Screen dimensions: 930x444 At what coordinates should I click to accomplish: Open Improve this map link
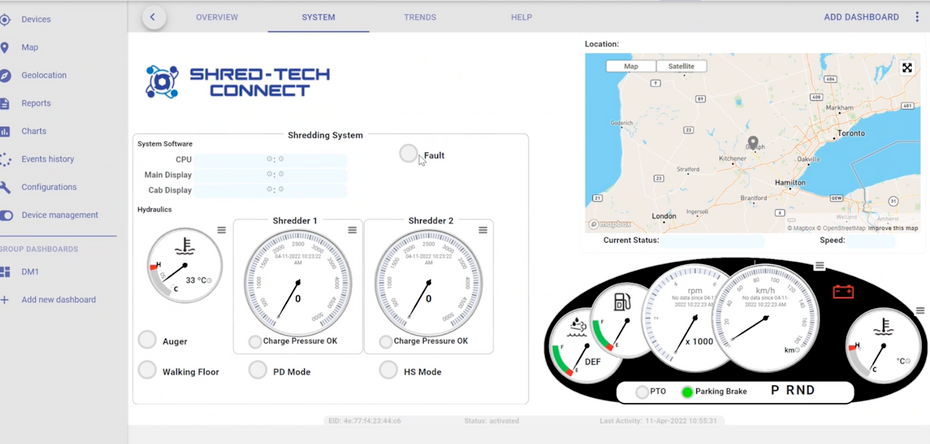[x=893, y=228]
